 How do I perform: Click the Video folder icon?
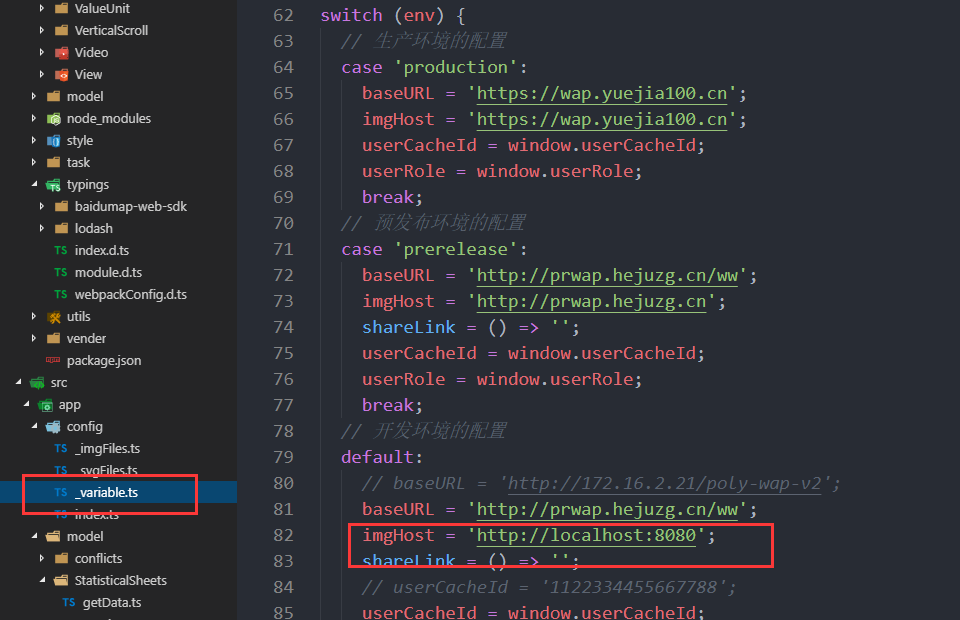[x=61, y=53]
